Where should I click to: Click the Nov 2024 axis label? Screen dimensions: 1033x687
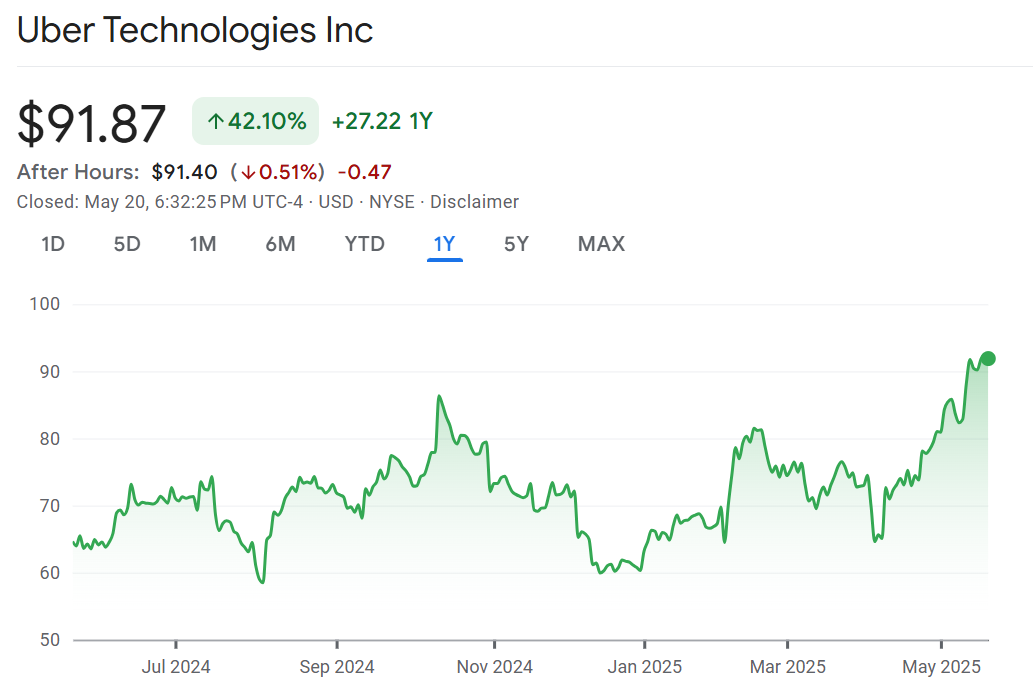coord(494,666)
